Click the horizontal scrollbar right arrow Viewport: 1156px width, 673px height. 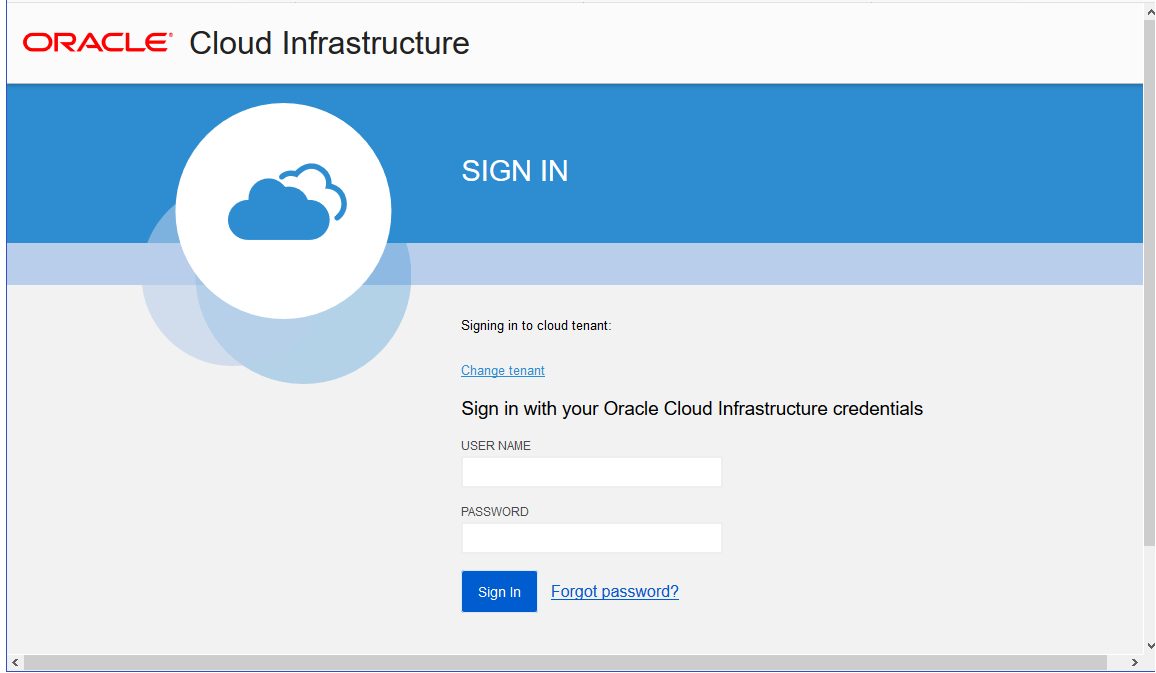1134,662
